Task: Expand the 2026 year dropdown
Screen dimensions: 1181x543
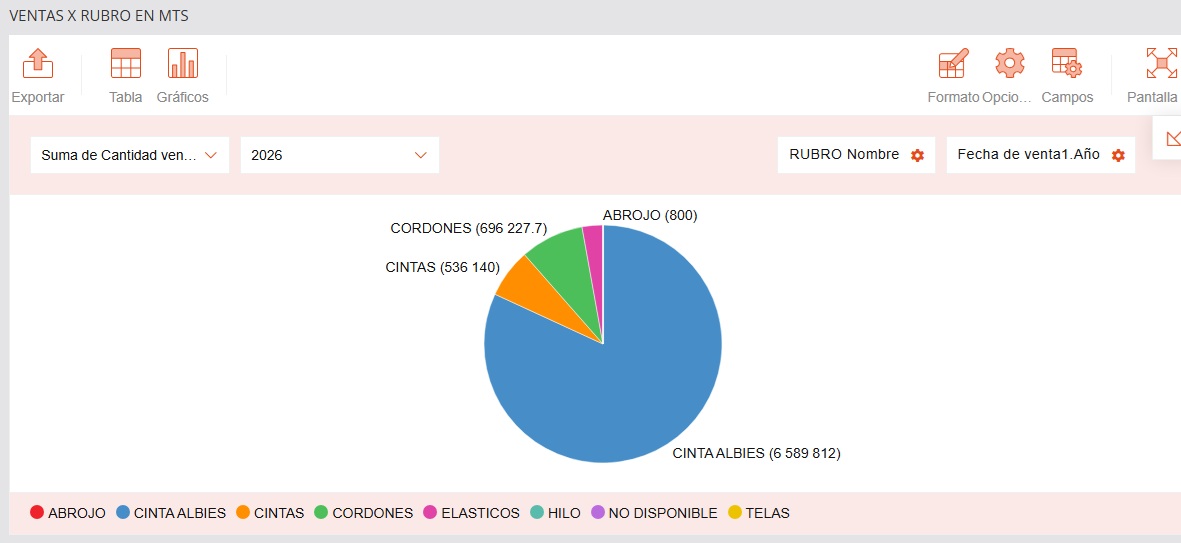Action: pos(339,155)
